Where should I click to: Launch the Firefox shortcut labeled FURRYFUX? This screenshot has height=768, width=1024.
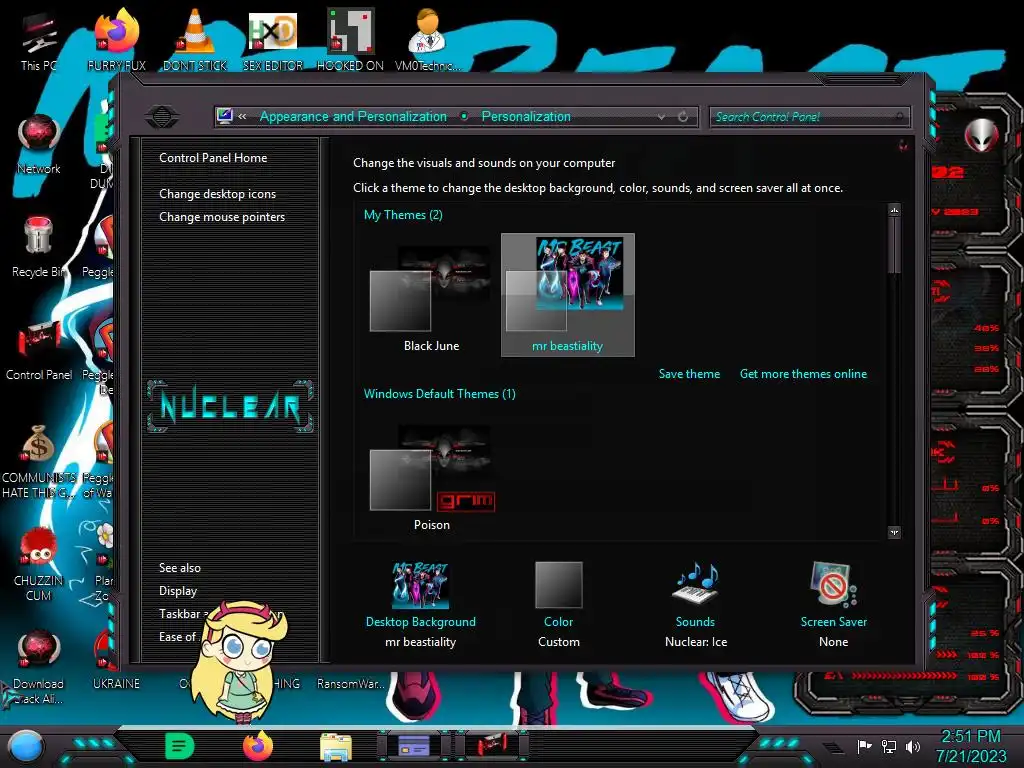click(x=116, y=39)
